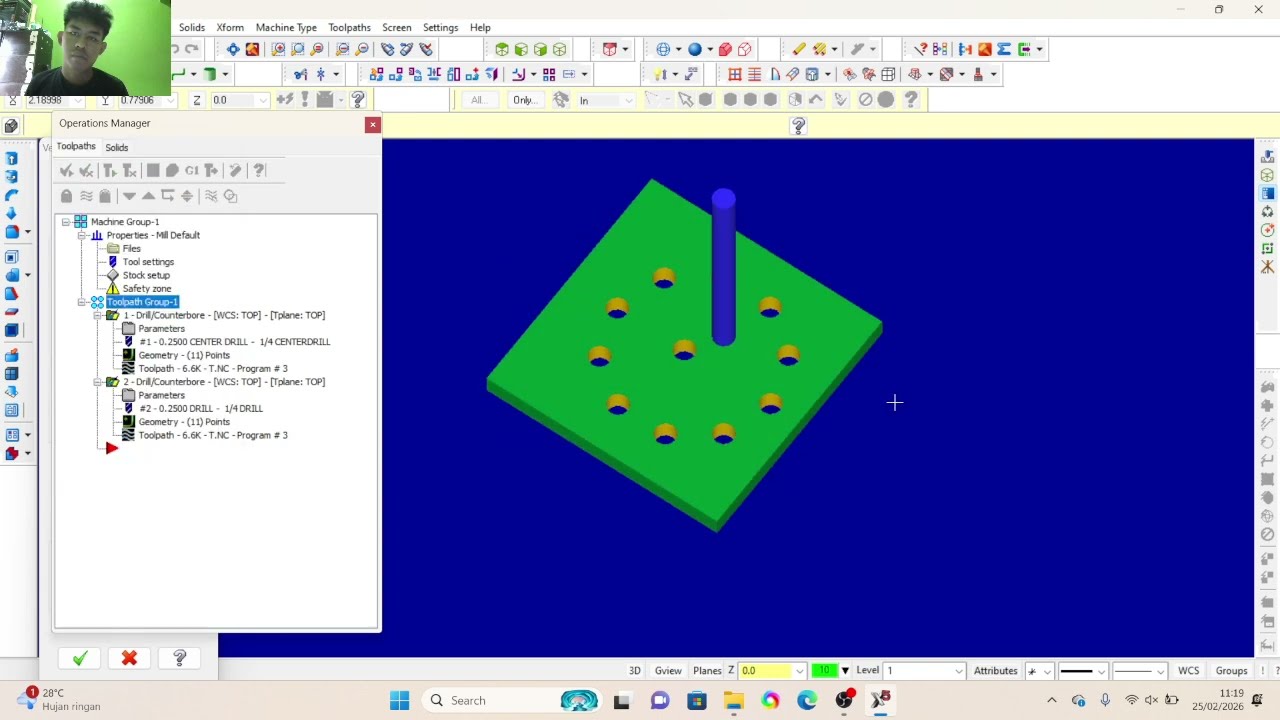Open Geometry (11) Points under operation 2
The image size is (1280, 720).
(184, 422)
